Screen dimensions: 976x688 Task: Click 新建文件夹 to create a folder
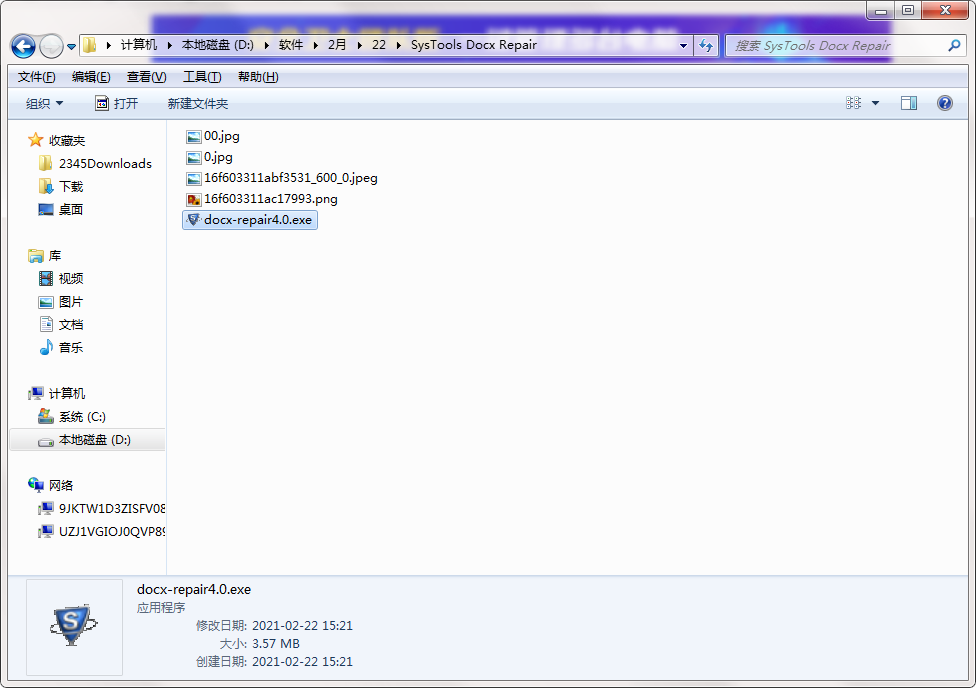click(197, 103)
